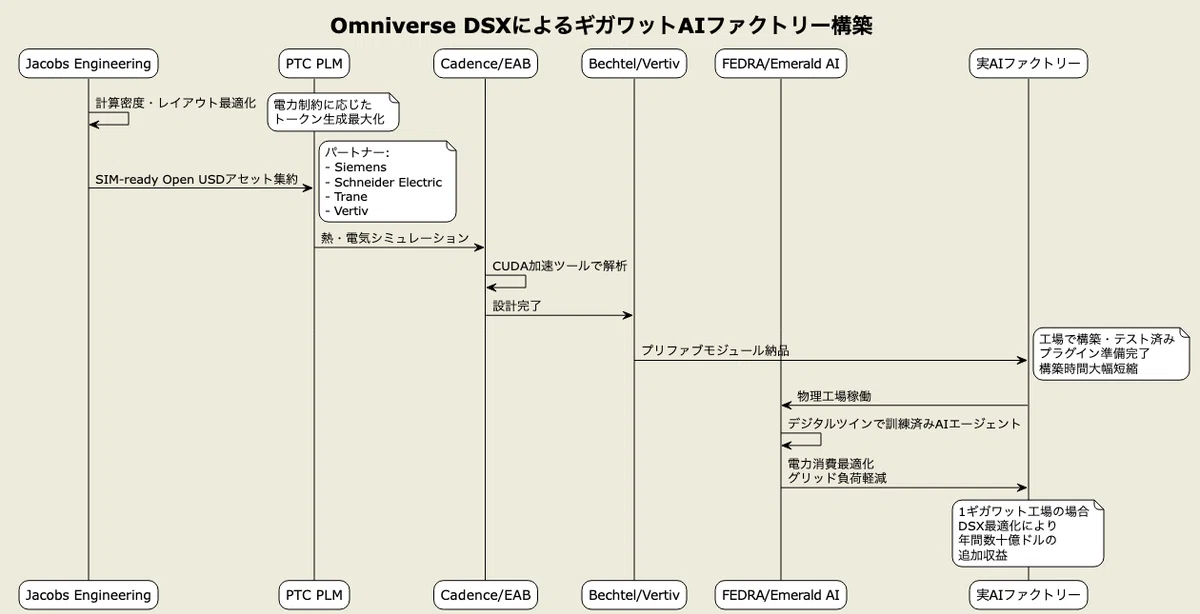
Task: Click the Siemens partner entry
Action: coord(356,167)
